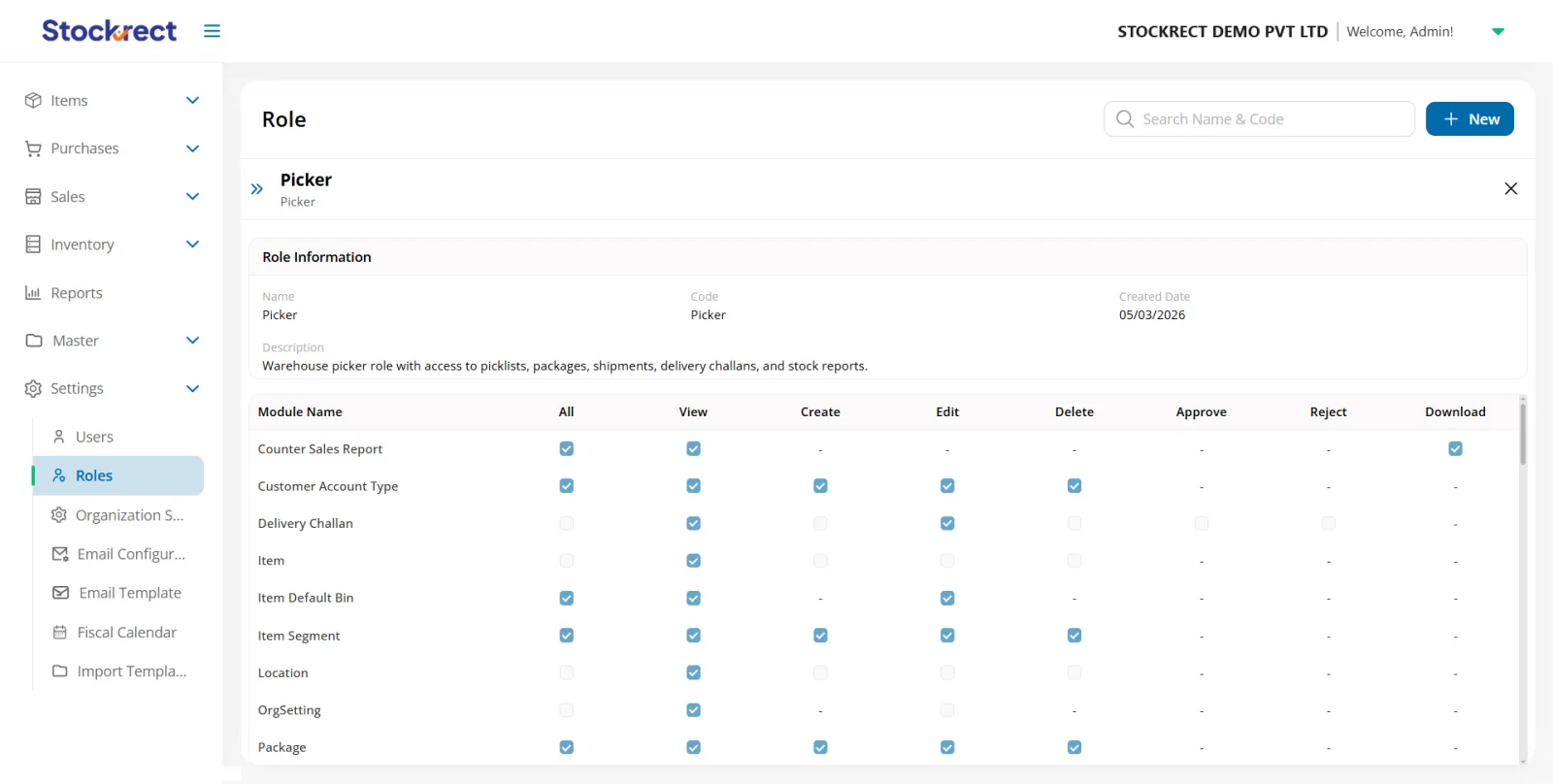Toggle Edit checkbox for Delivery Challan
Screen dimensions: 1553x784
pyautogui.click(x=947, y=523)
